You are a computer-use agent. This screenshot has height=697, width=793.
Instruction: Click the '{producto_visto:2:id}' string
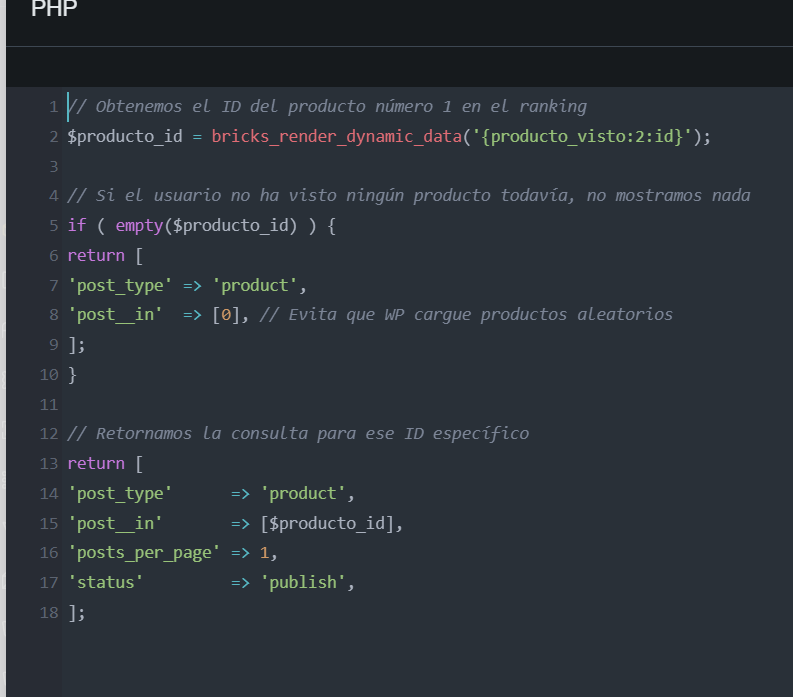coord(582,137)
